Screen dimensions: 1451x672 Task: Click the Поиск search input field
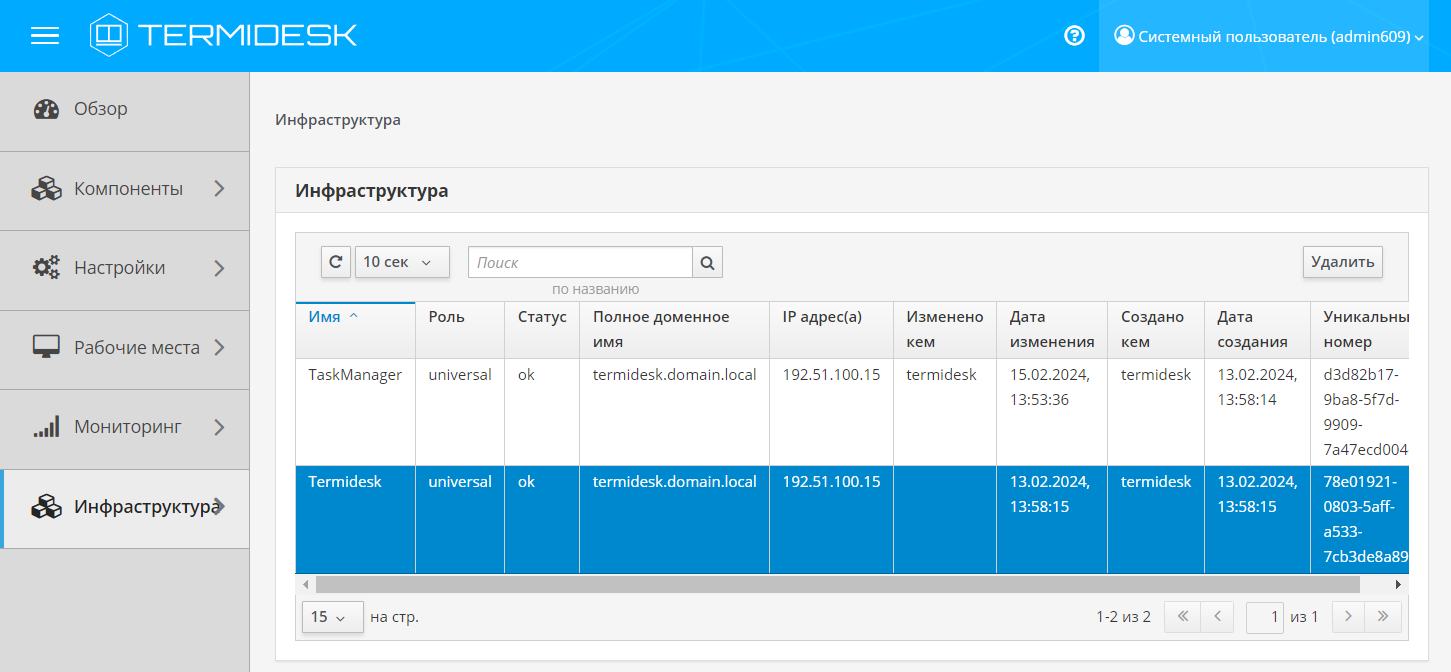pyautogui.click(x=580, y=262)
